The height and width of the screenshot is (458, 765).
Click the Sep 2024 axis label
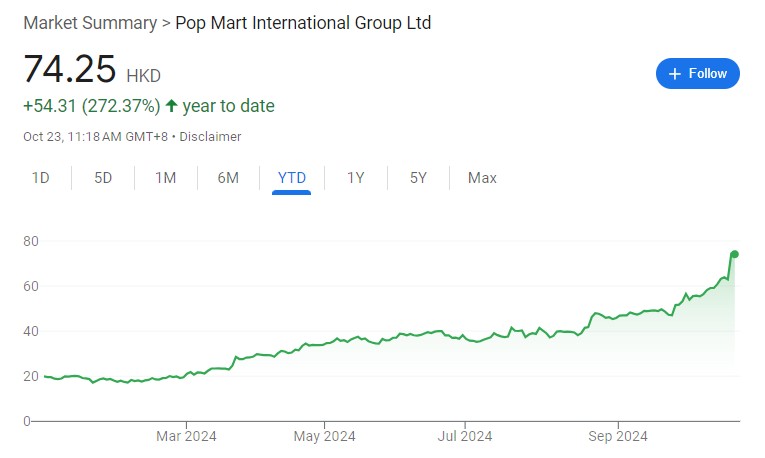tap(618, 436)
